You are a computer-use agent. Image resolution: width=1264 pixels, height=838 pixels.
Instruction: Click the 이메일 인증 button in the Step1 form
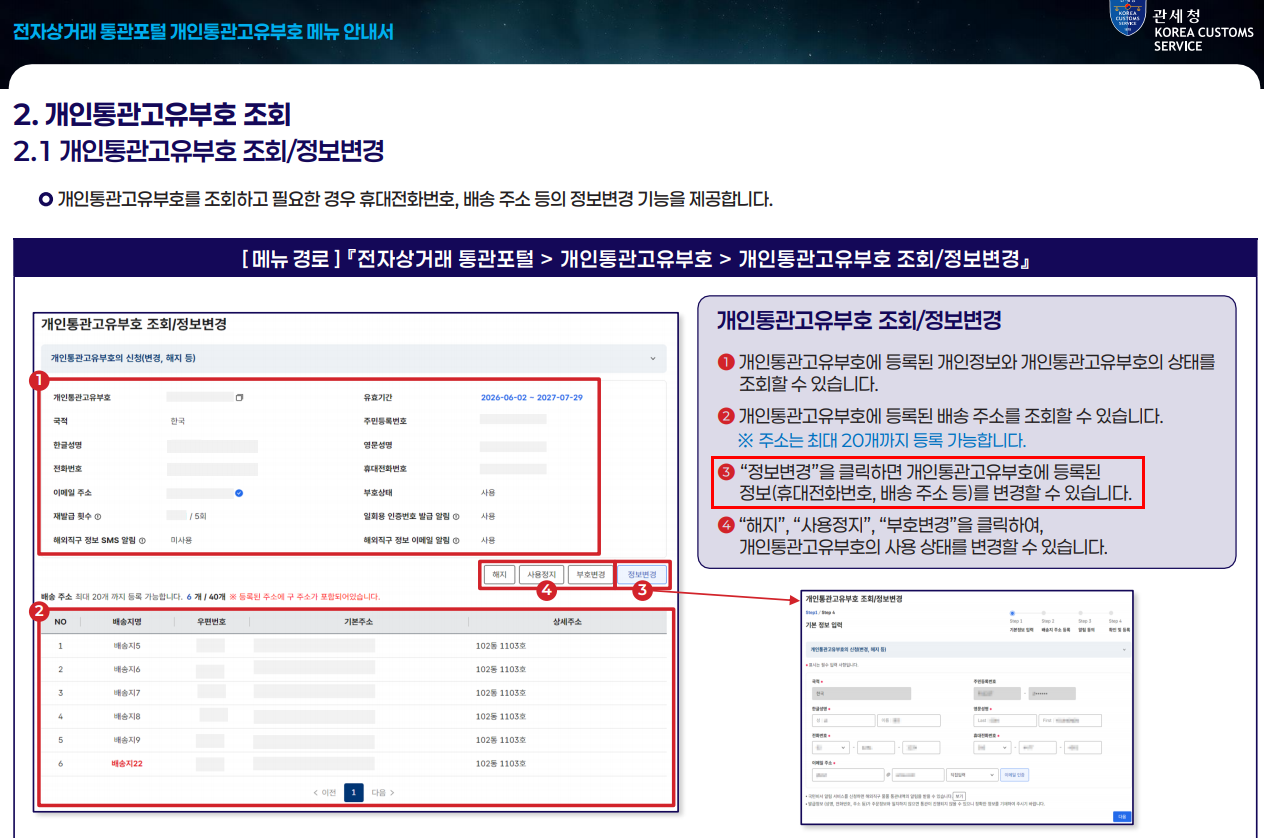point(1015,775)
